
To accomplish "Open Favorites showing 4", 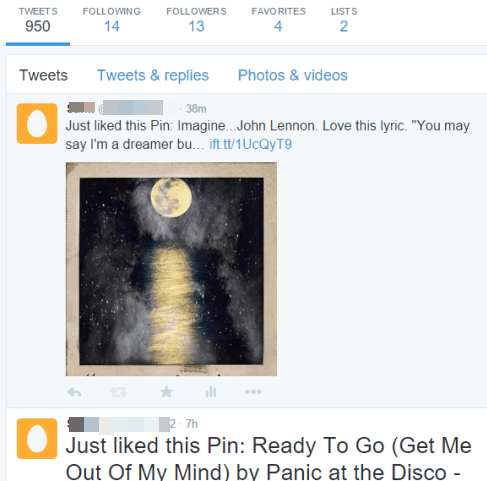I will coord(278,21).
